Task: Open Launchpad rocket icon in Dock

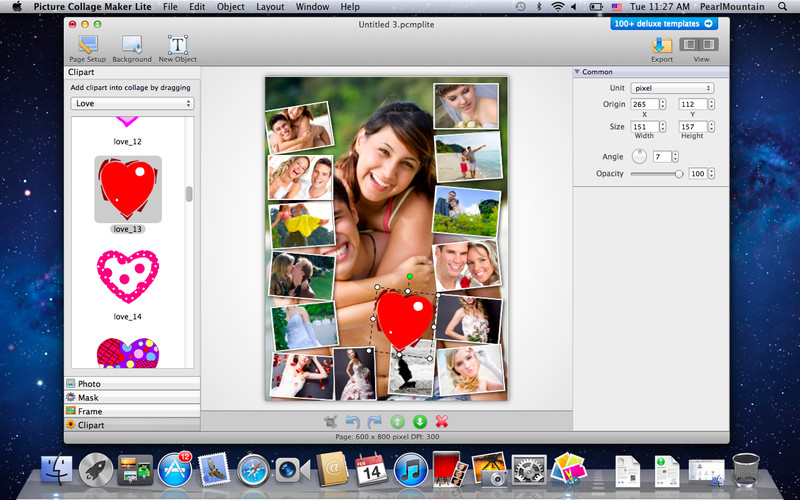Action: (96, 469)
